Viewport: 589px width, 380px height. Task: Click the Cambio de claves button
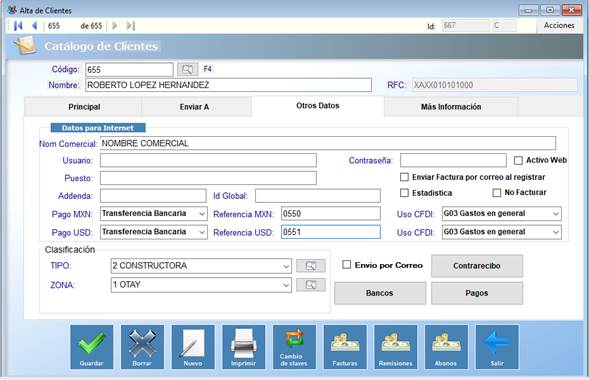(x=294, y=347)
